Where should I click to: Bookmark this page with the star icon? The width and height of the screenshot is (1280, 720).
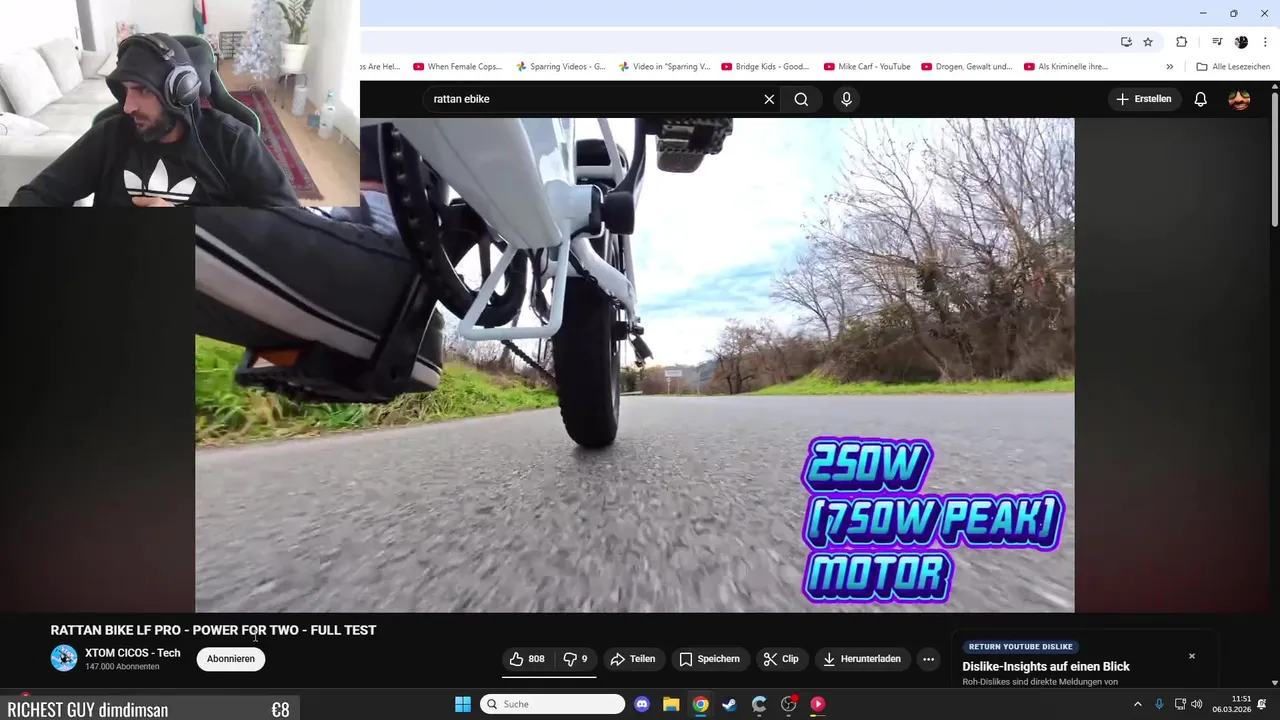coord(1148,42)
